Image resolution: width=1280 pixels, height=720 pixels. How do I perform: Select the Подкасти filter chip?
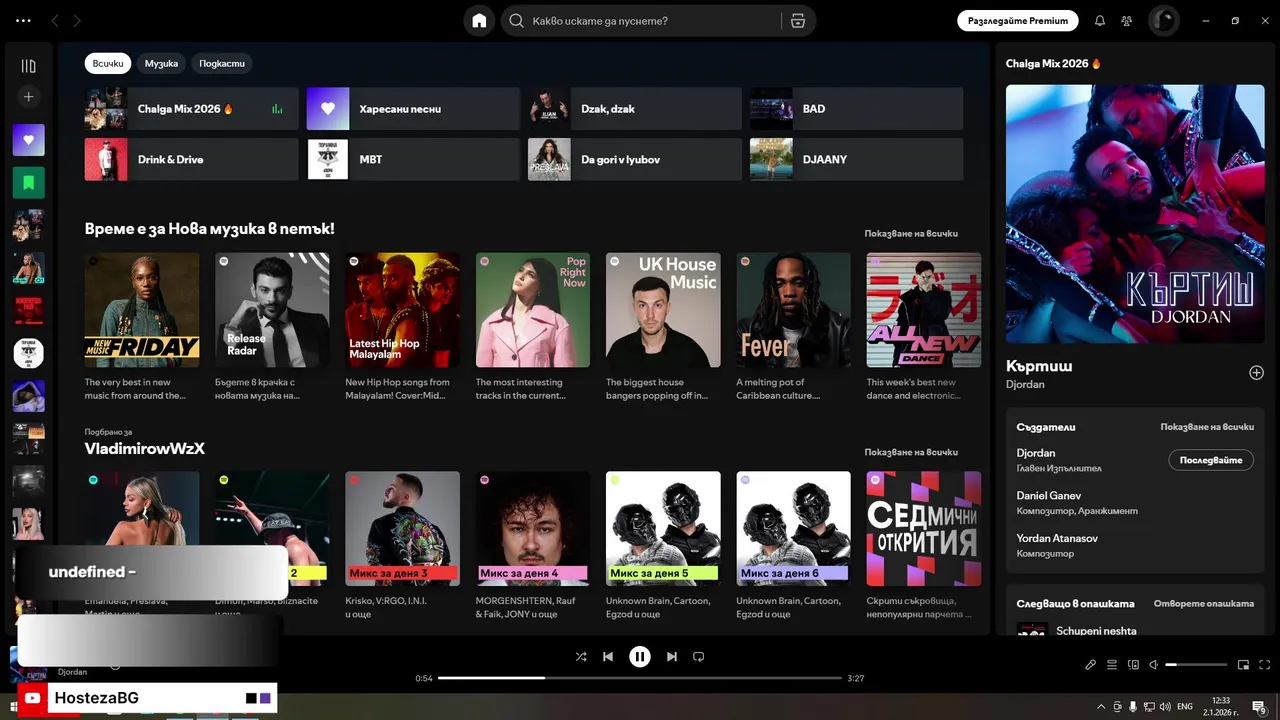point(221,64)
